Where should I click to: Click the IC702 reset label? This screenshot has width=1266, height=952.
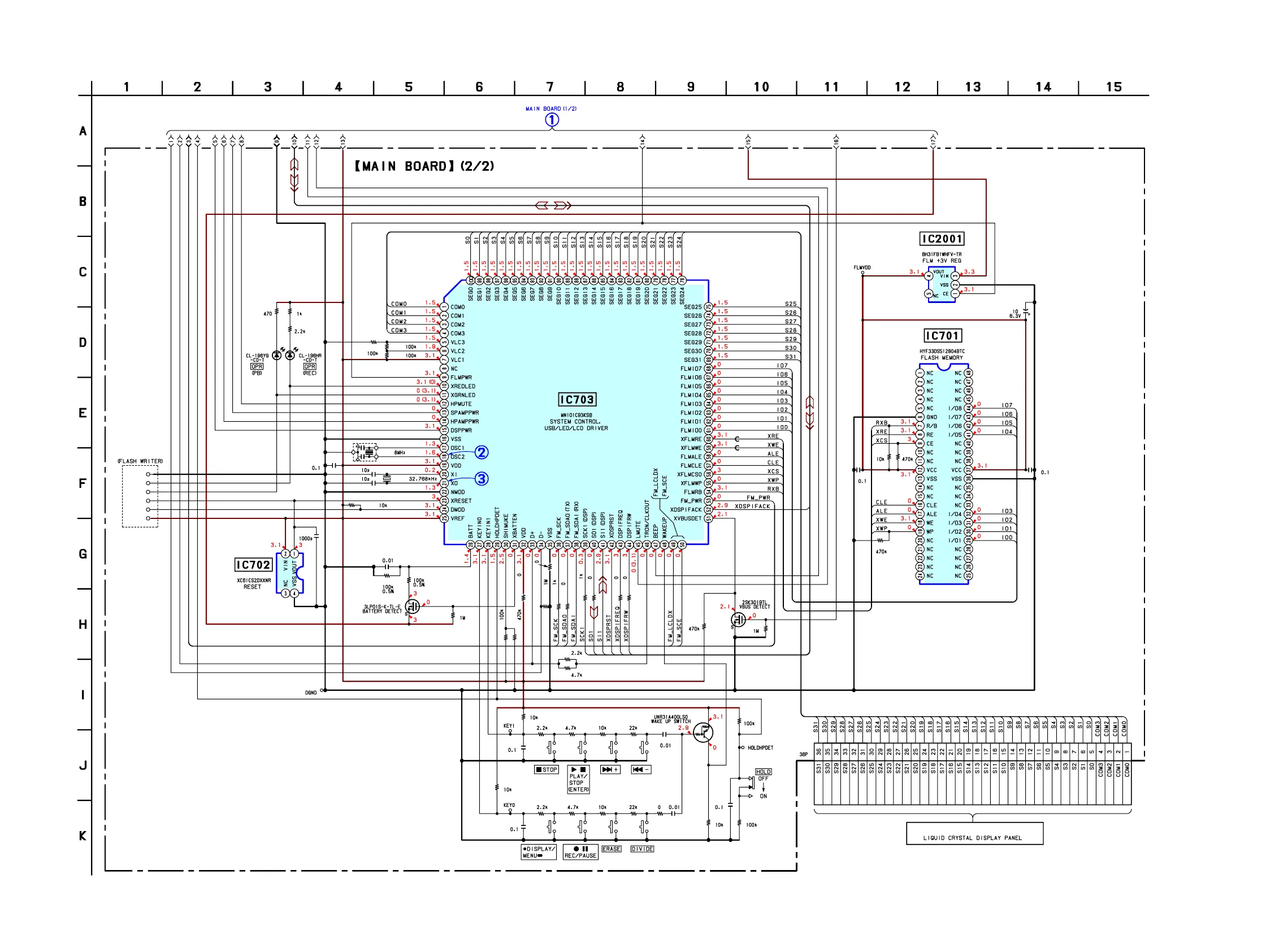click(x=253, y=565)
